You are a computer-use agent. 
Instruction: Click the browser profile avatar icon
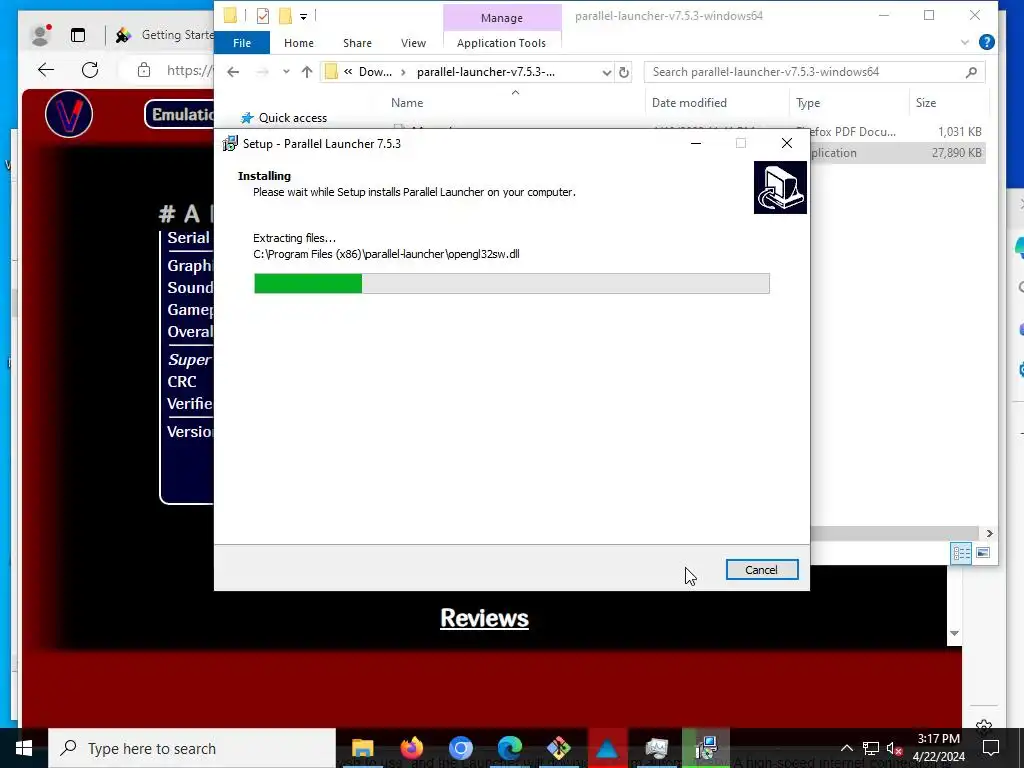(x=40, y=35)
